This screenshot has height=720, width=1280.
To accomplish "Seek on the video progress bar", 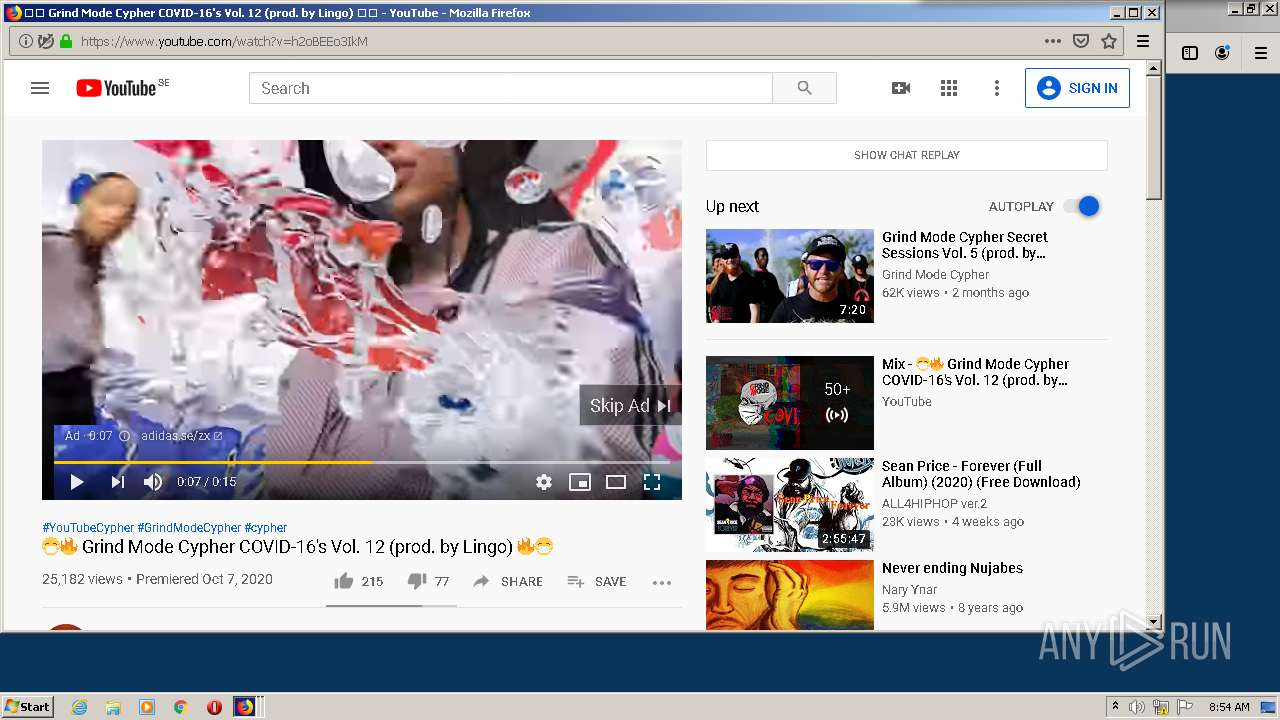I will point(362,462).
